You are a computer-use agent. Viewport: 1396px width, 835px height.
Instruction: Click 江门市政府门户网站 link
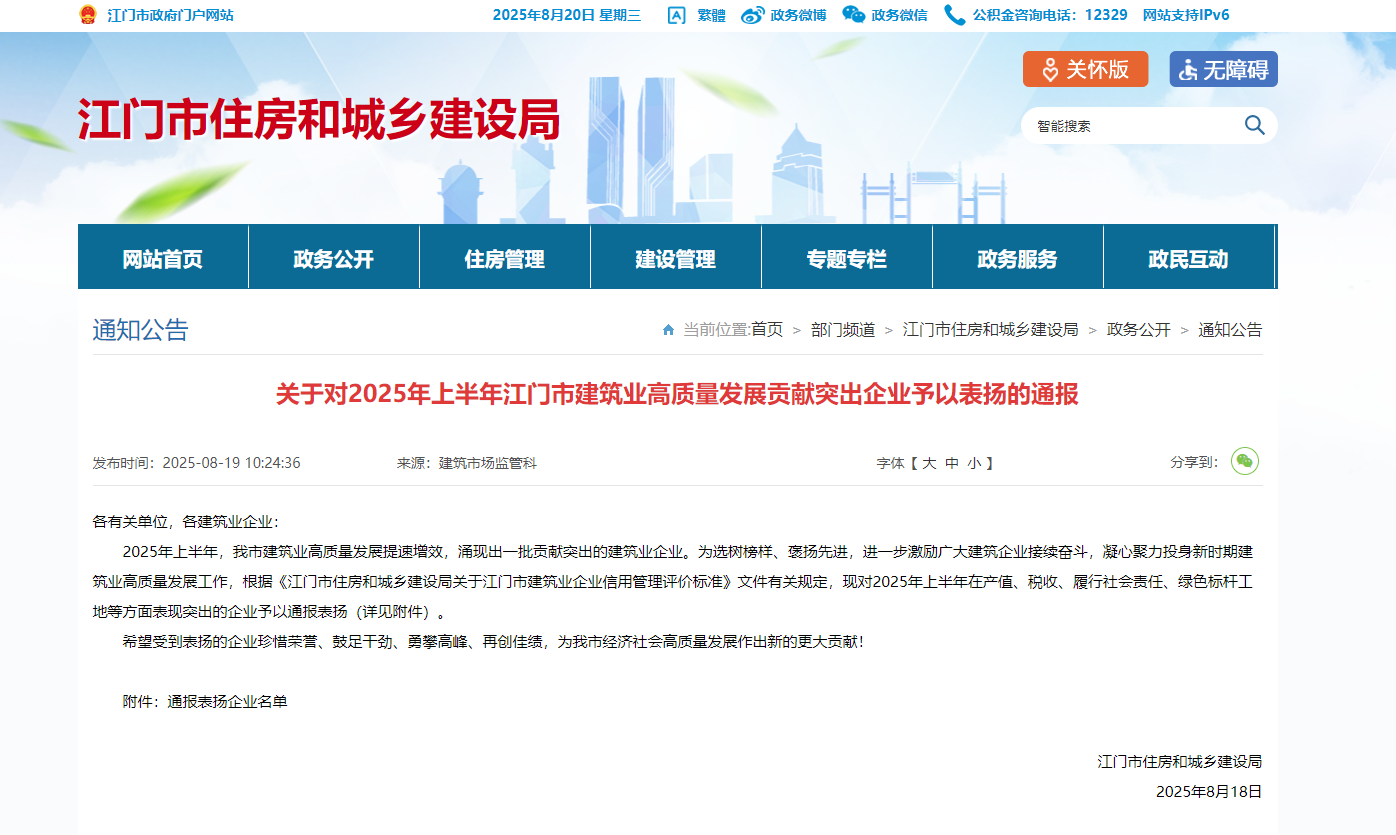click(170, 15)
